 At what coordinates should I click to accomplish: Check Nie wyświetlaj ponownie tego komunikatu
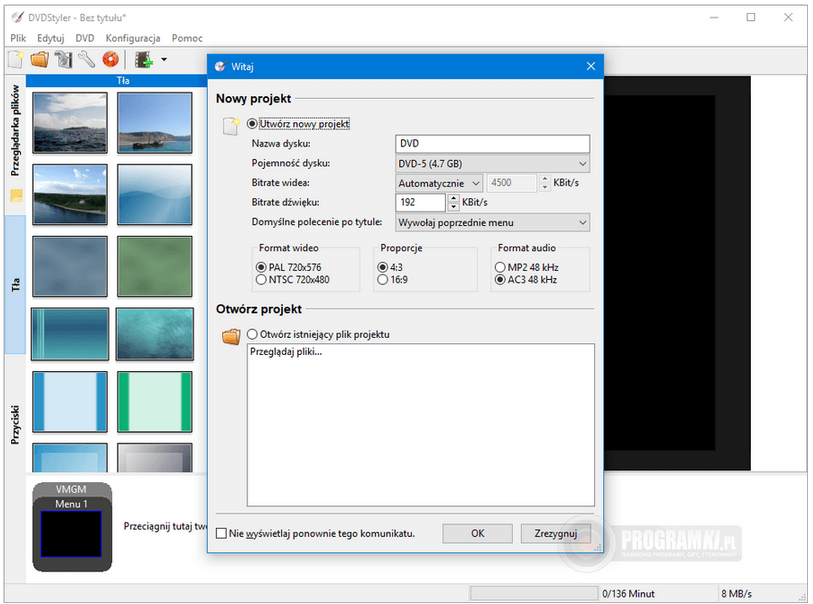coord(221,533)
